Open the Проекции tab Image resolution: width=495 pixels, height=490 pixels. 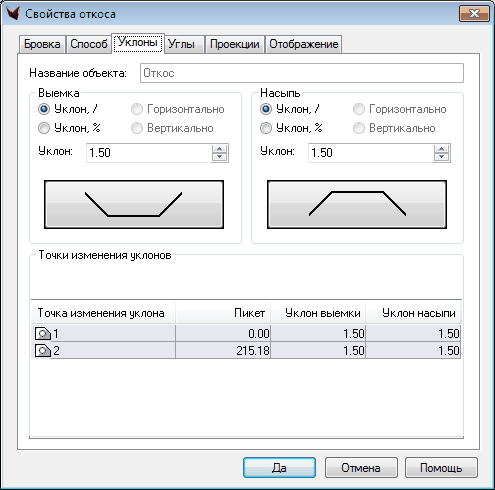click(235, 44)
